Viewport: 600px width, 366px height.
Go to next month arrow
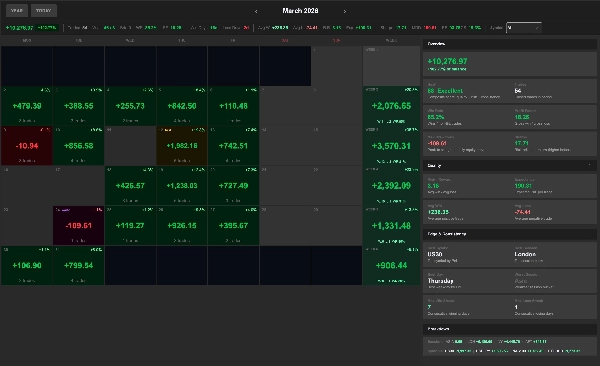345,11
